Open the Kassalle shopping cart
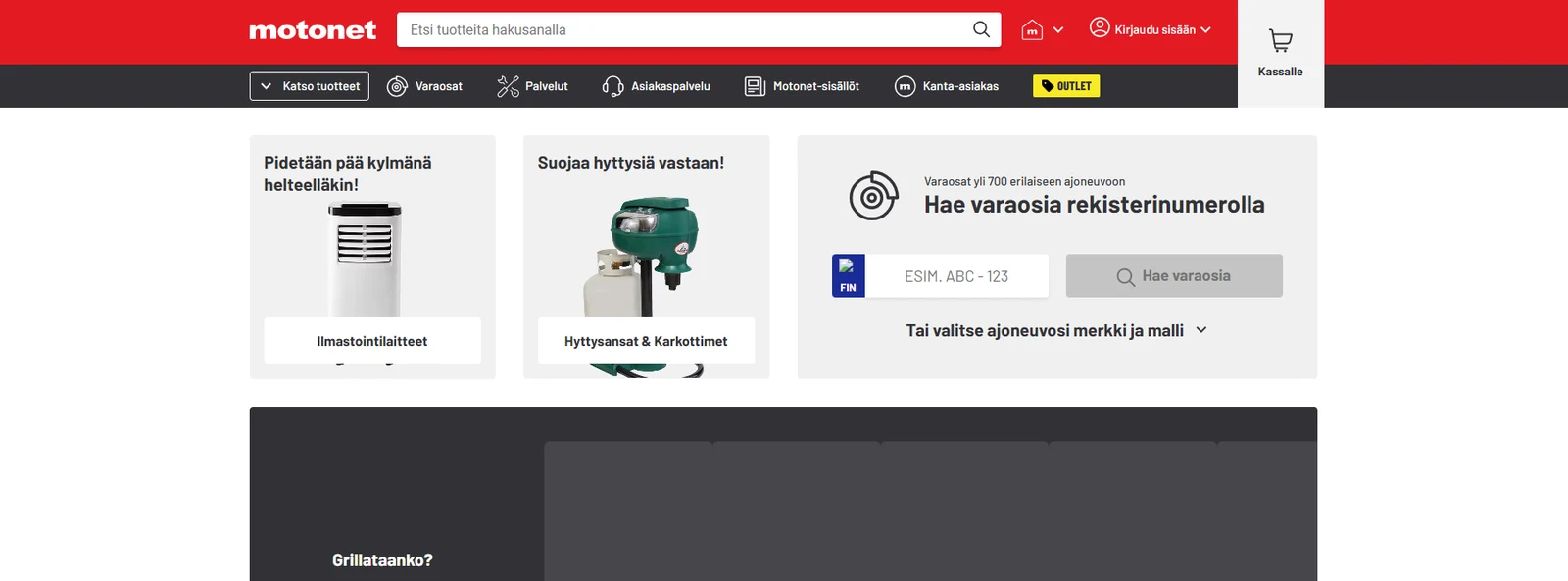The width and height of the screenshot is (1568, 581). (1281, 54)
